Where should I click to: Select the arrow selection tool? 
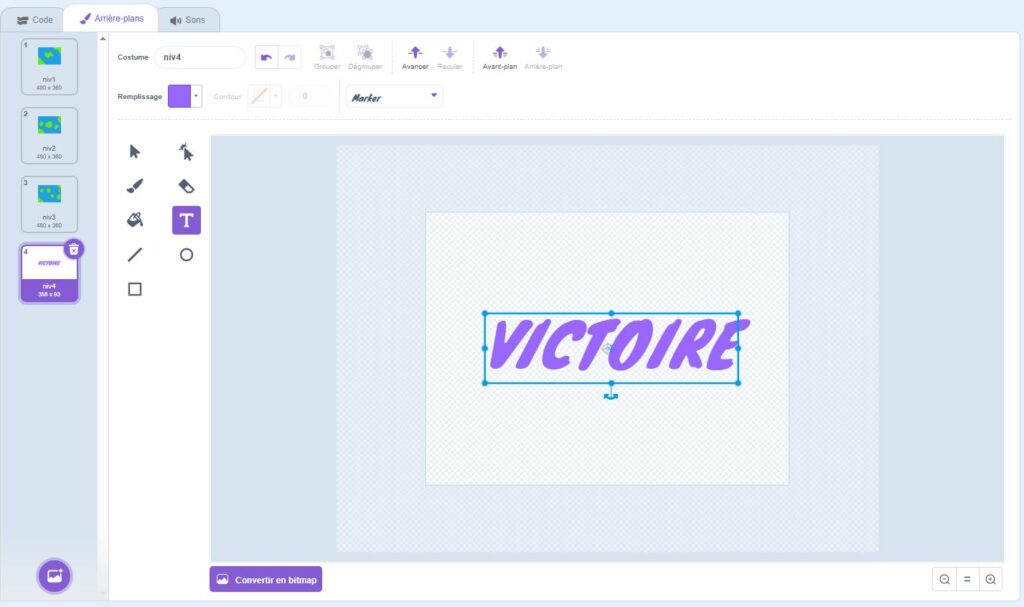pyautogui.click(x=135, y=152)
